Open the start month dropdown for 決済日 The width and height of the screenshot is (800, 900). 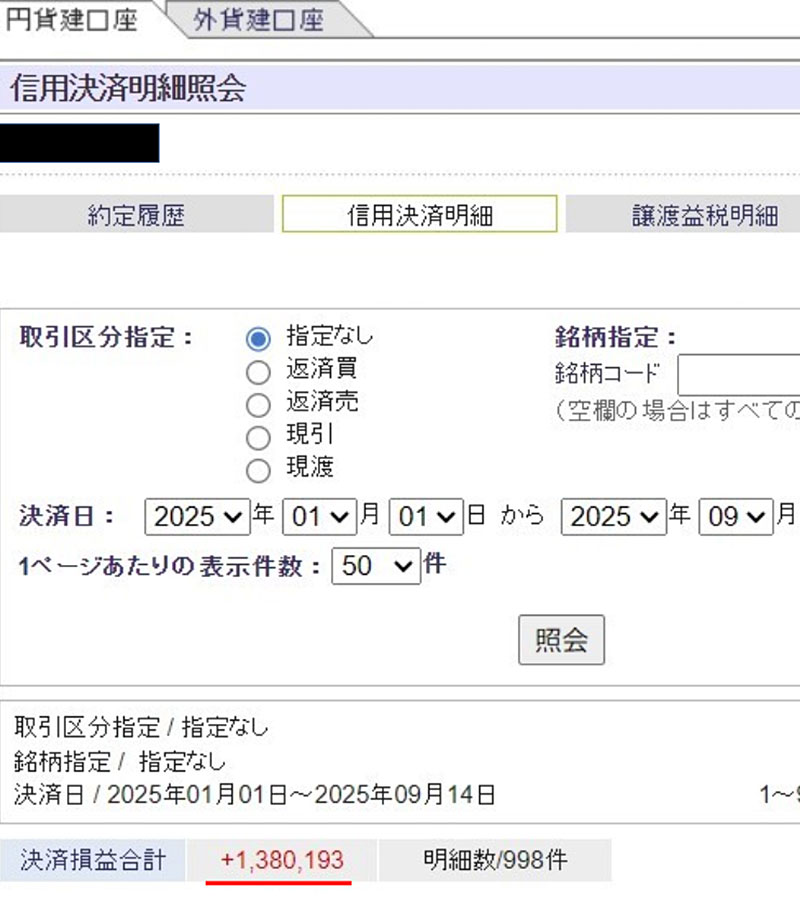click(x=319, y=517)
